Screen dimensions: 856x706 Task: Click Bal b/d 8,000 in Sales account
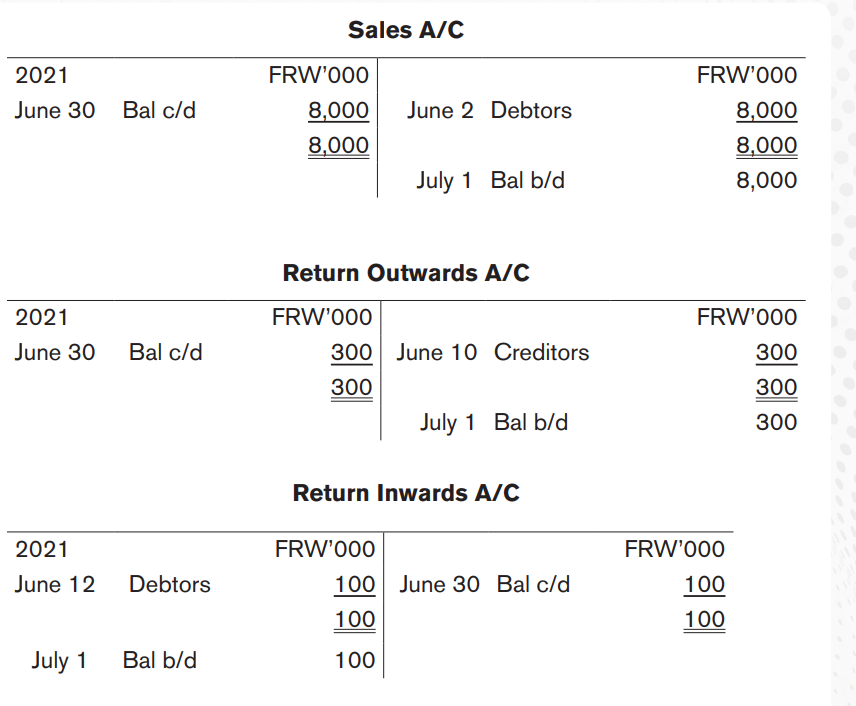(527, 180)
